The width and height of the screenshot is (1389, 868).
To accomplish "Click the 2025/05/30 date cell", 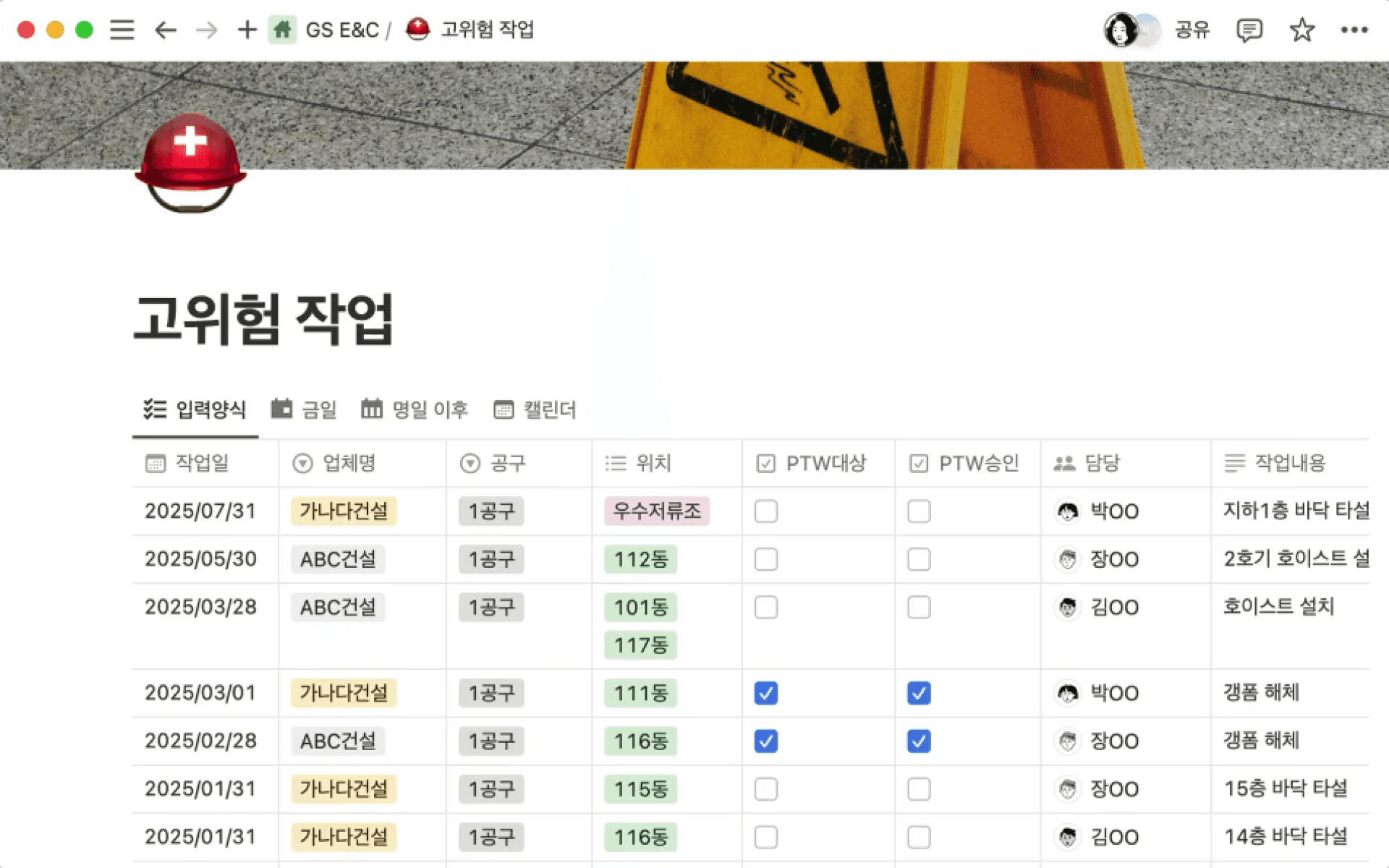I will 201,559.
